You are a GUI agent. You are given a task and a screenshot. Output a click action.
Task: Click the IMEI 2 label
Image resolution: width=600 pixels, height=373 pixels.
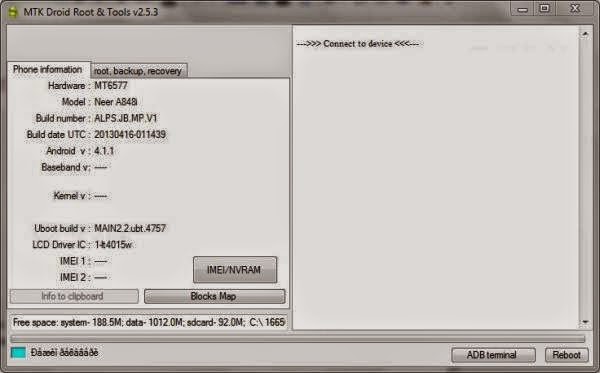(x=75, y=277)
